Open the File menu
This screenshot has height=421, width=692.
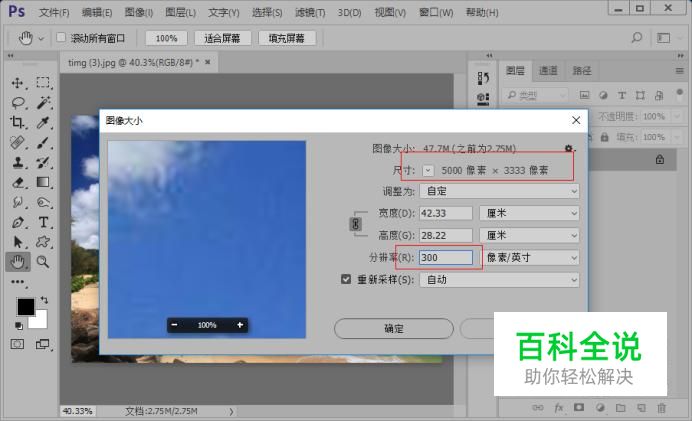54,12
